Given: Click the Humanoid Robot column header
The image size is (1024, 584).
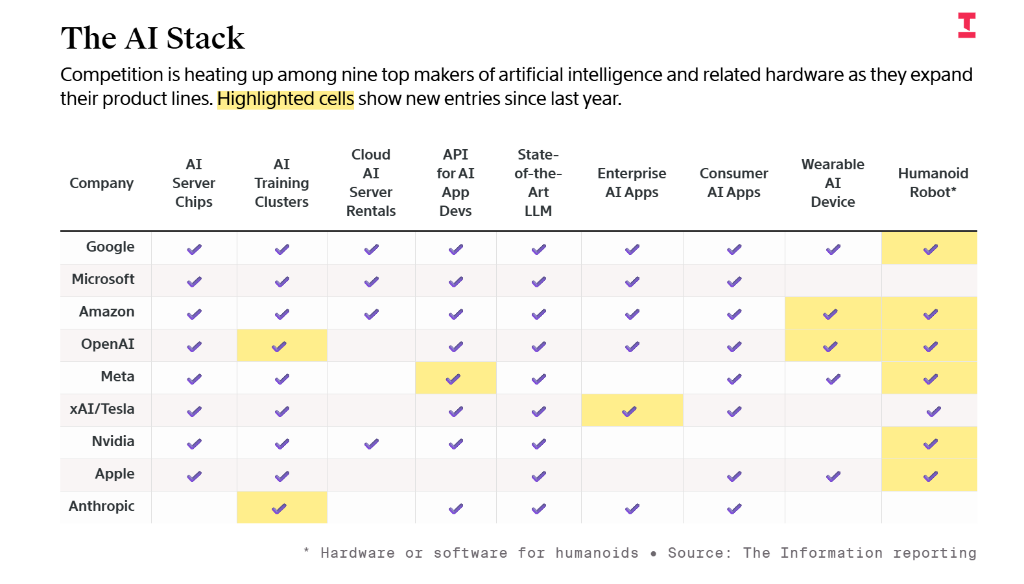Looking at the screenshot, I should point(932,183).
